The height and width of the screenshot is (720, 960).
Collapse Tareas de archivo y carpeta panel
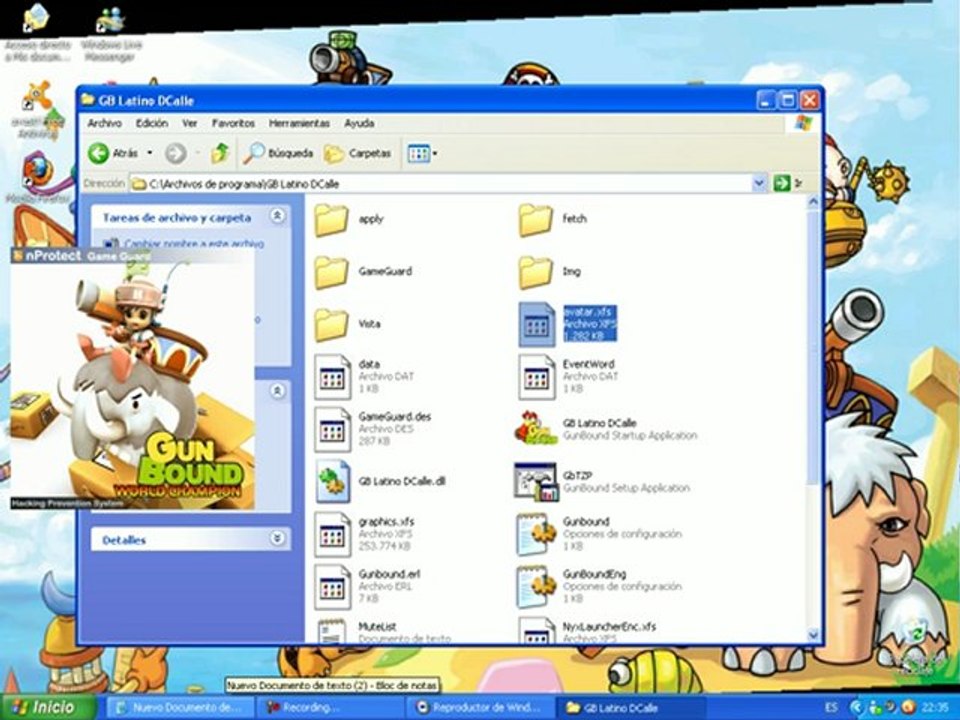click(277, 216)
